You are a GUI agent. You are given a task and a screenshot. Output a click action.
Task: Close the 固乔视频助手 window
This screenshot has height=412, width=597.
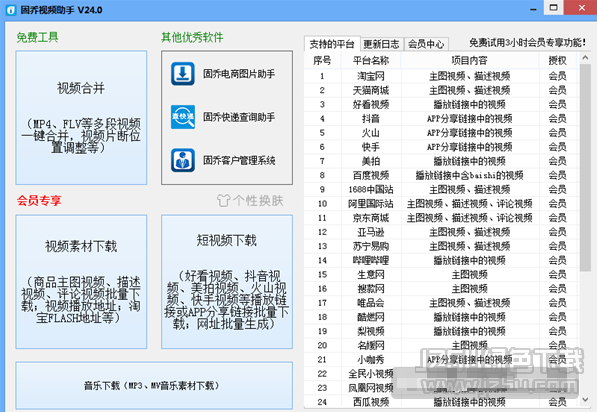click(581, 8)
